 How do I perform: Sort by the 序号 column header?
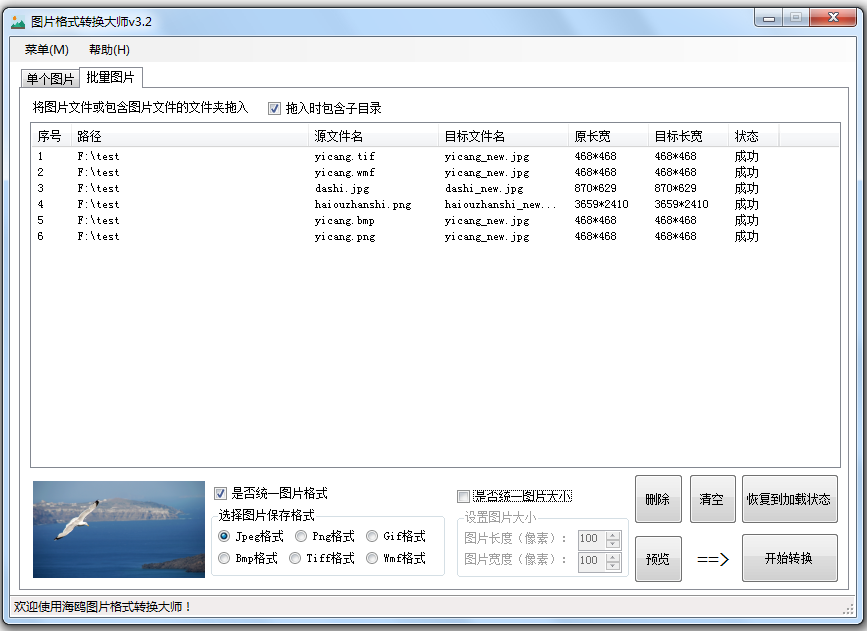[x=51, y=136]
